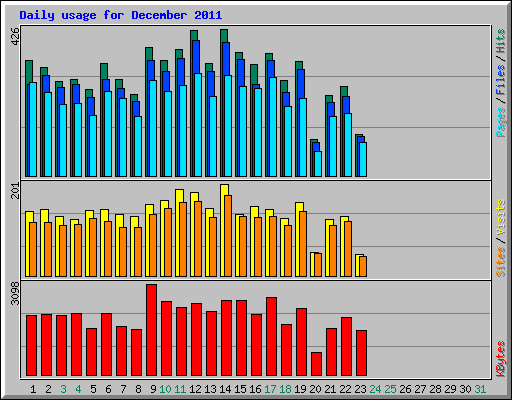Screen dimensions: 512x400
Task: Click the cyan Pages bar for day 23
Action: coord(363,160)
